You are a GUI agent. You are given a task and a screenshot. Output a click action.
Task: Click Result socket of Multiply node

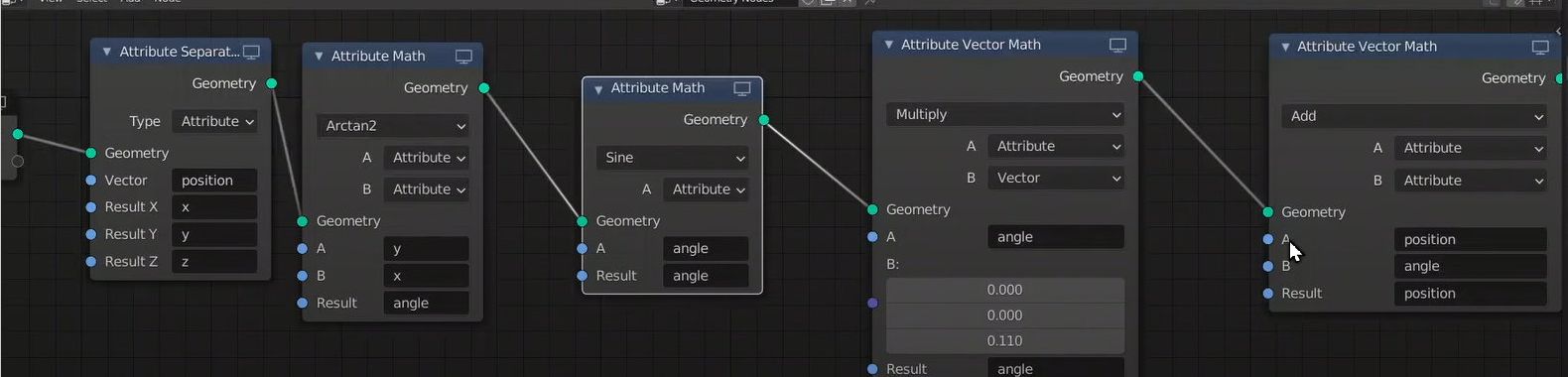(x=872, y=369)
